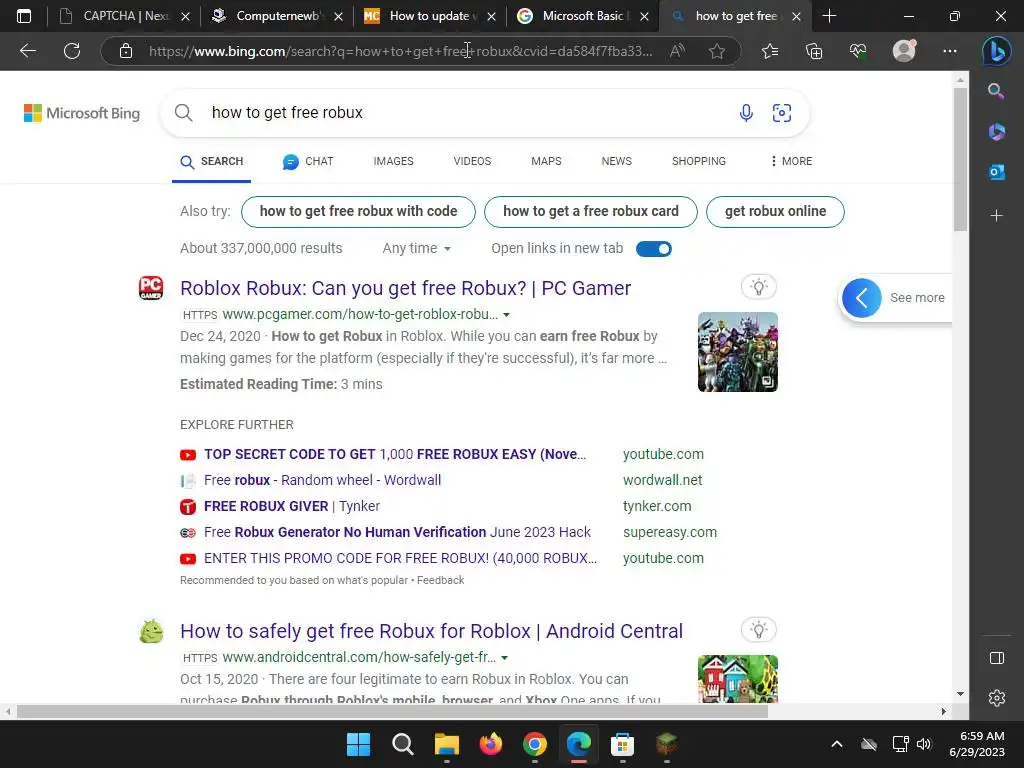Open the tab actions menu icon
This screenshot has height=768, width=1024.
click(24, 16)
